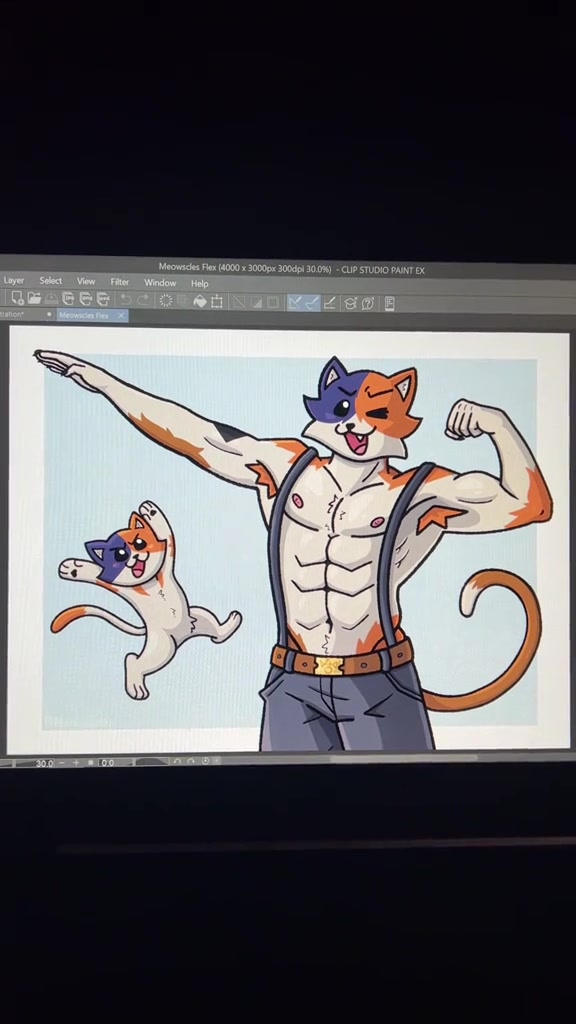This screenshot has width=576, height=1024.
Task: Open the Window menu
Action: pyautogui.click(x=160, y=283)
